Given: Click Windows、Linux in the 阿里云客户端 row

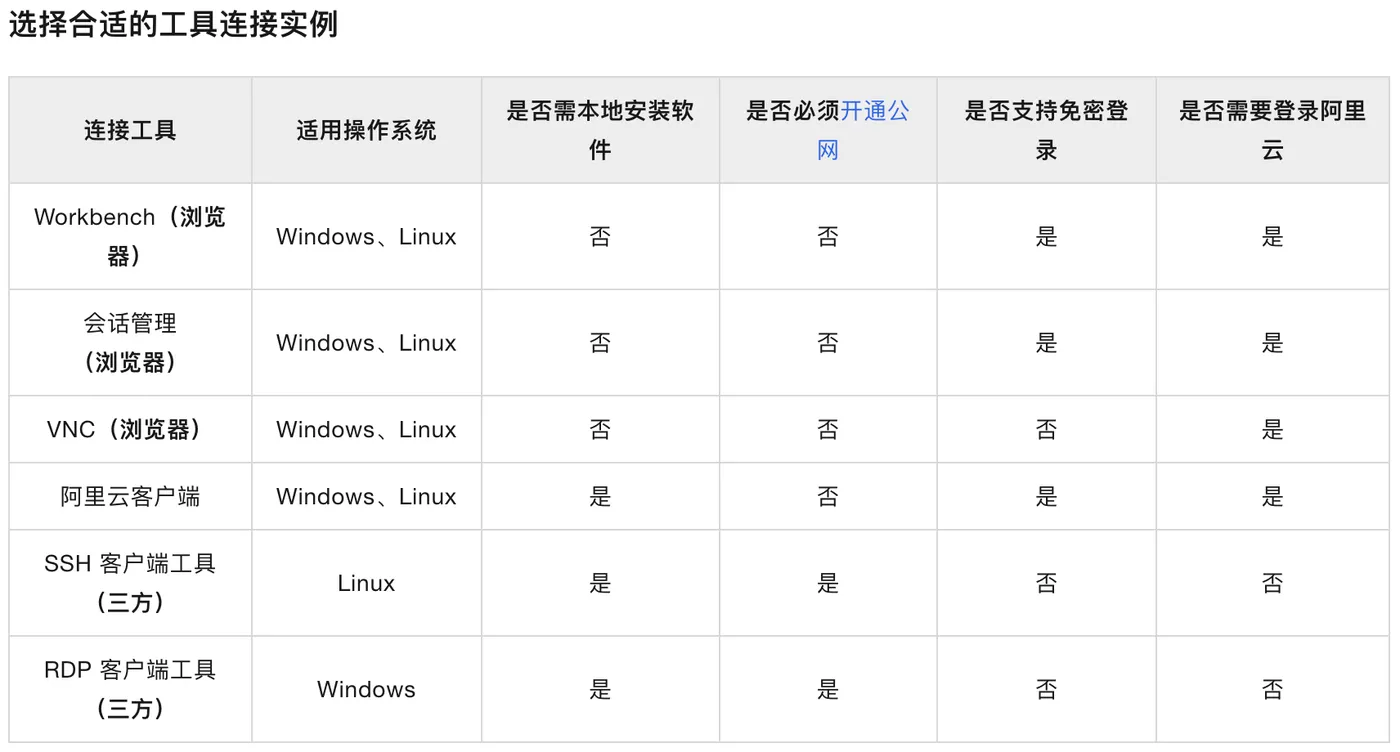Looking at the screenshot, I should click(366, 496).
